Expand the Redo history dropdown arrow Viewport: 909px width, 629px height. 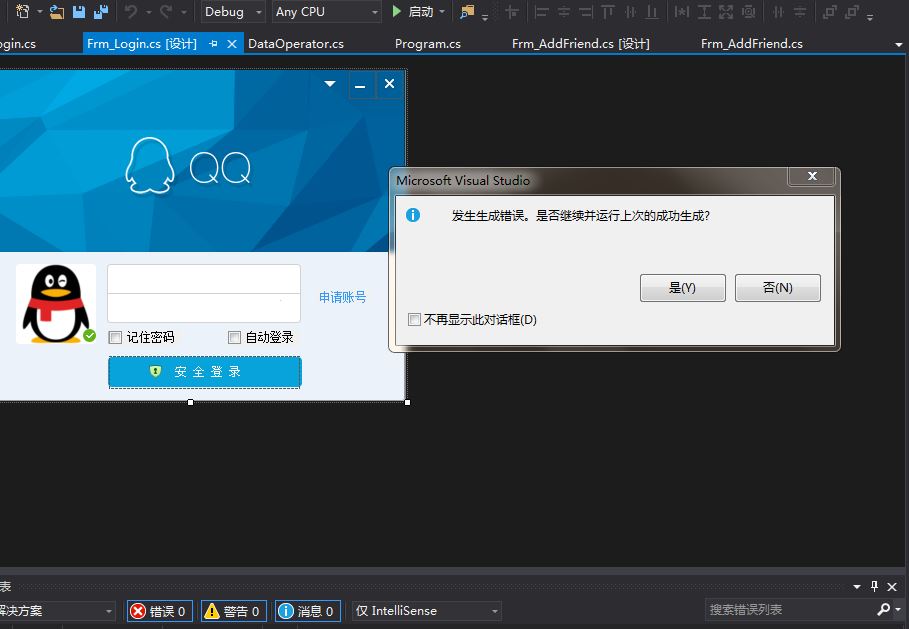tap(184, 12)
